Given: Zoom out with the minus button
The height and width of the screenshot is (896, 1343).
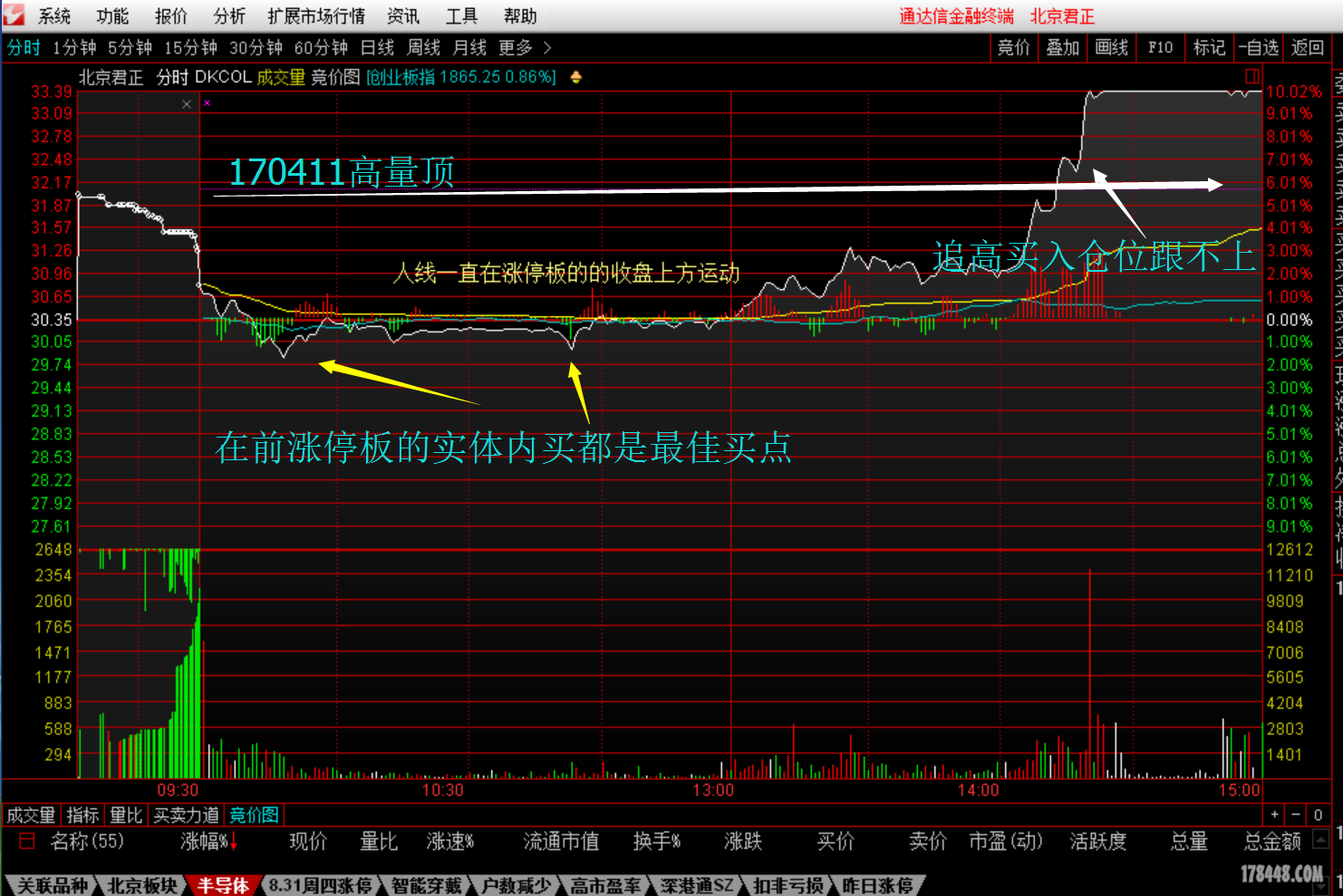Looking at the screenshot, I should tap(1296, 814).
